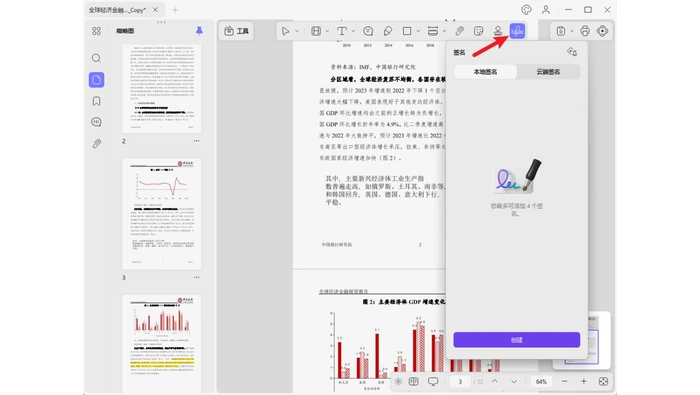Open the stamp tool
This screenshot has height=395, width=700.
[x=498, y=31]
